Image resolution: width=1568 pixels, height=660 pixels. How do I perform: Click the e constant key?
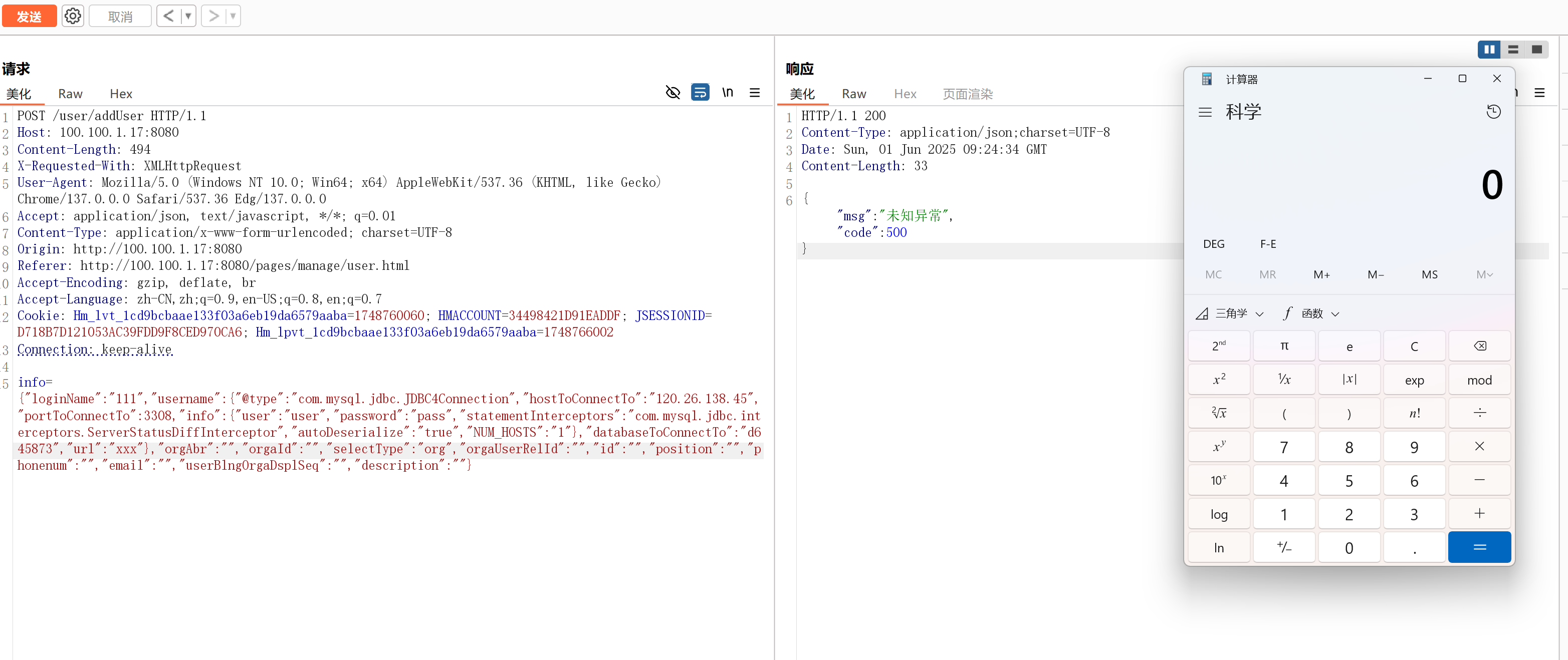(x=1349, y=346)
